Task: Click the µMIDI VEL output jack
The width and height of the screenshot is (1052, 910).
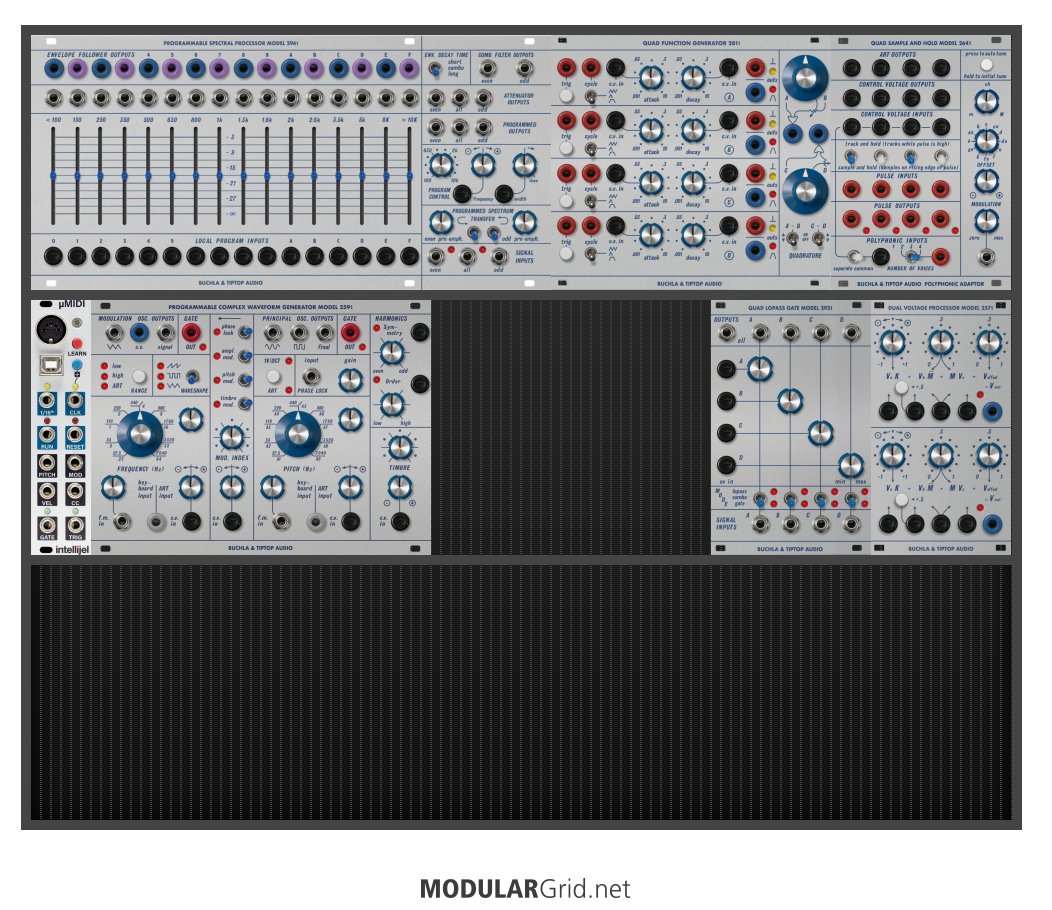Action: 47,492
